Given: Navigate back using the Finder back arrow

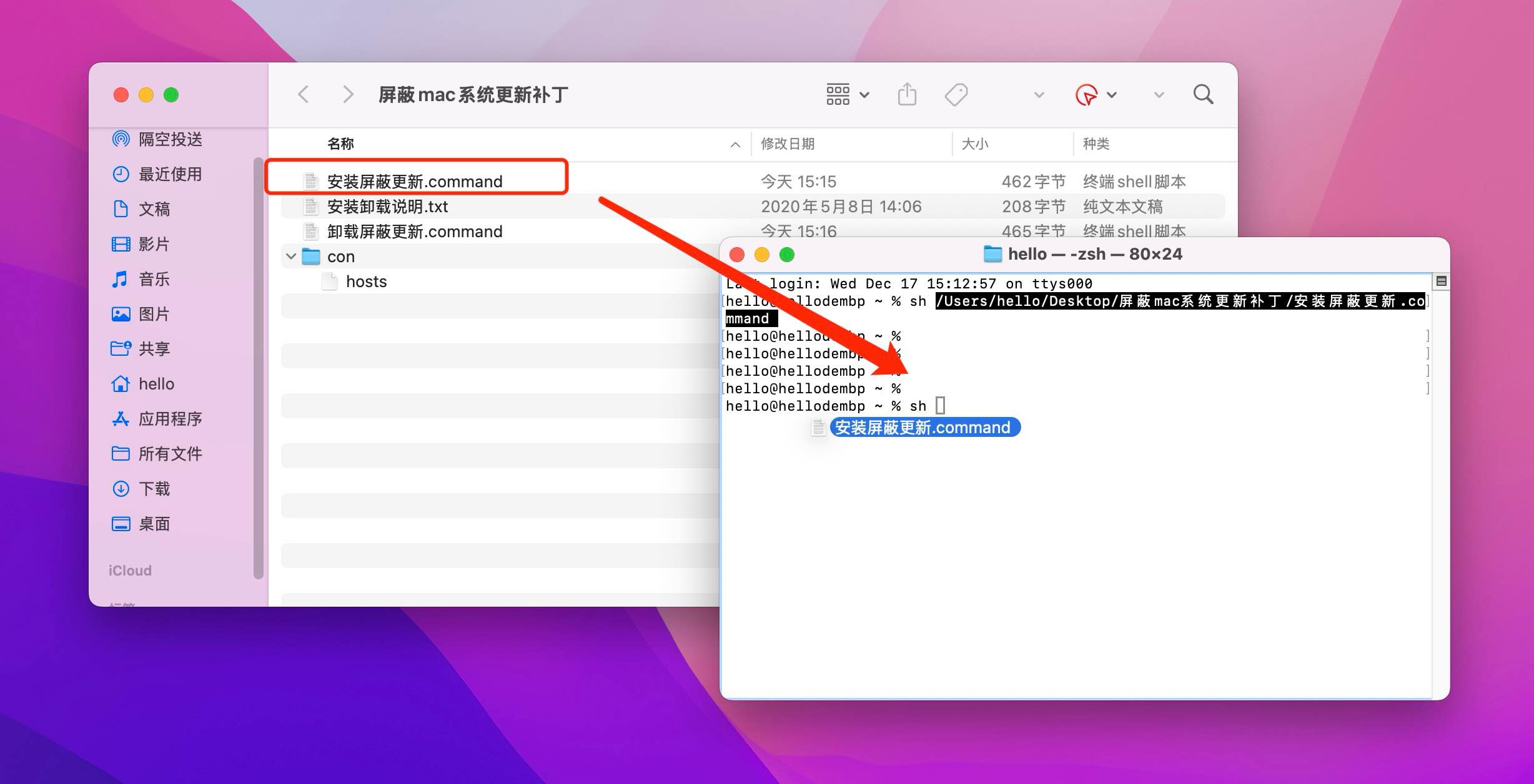Looking at the screenshot, I should point(304,94).
